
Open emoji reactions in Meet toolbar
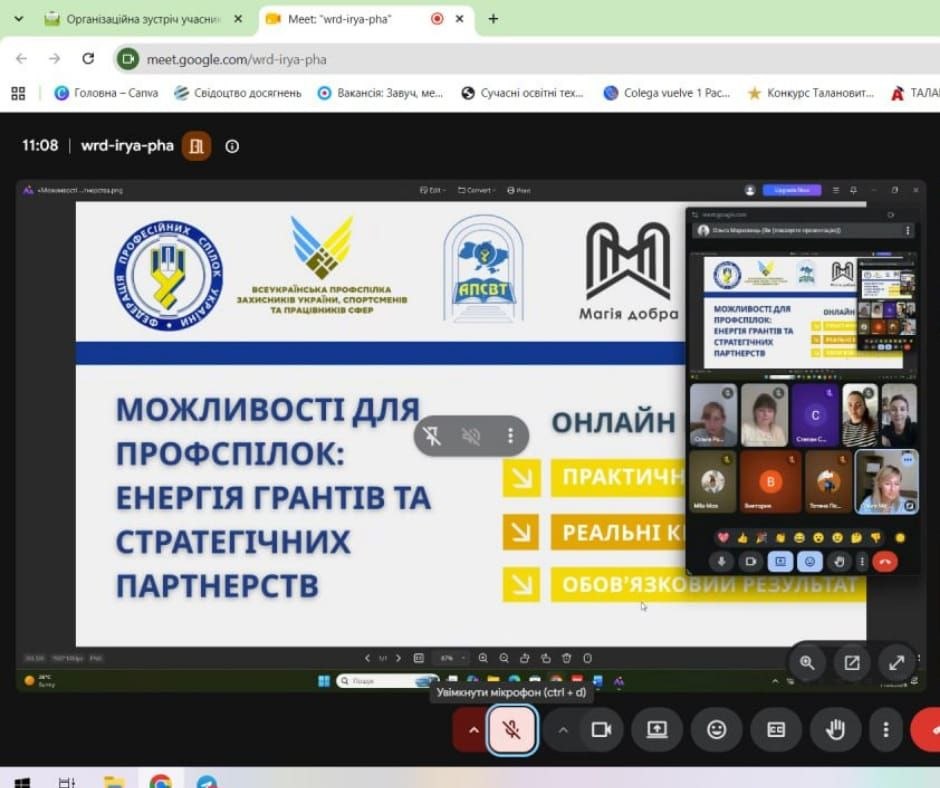[x=716, y=730]
